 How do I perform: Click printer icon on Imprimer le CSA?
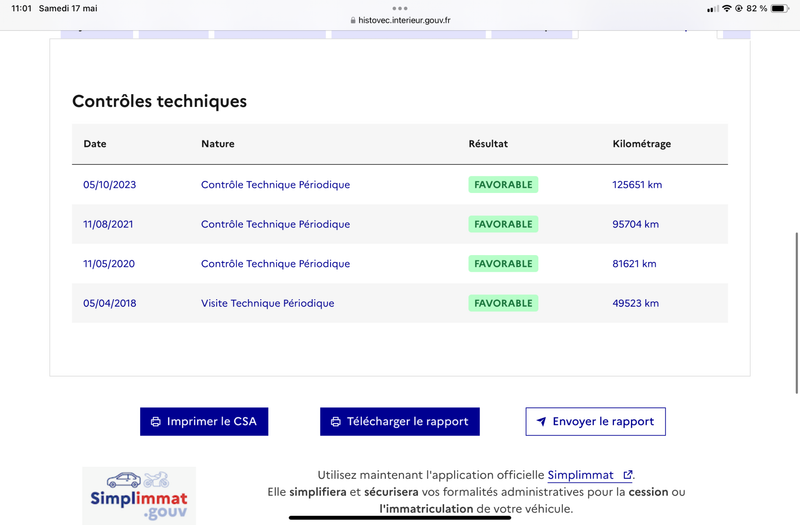[156, 422]
